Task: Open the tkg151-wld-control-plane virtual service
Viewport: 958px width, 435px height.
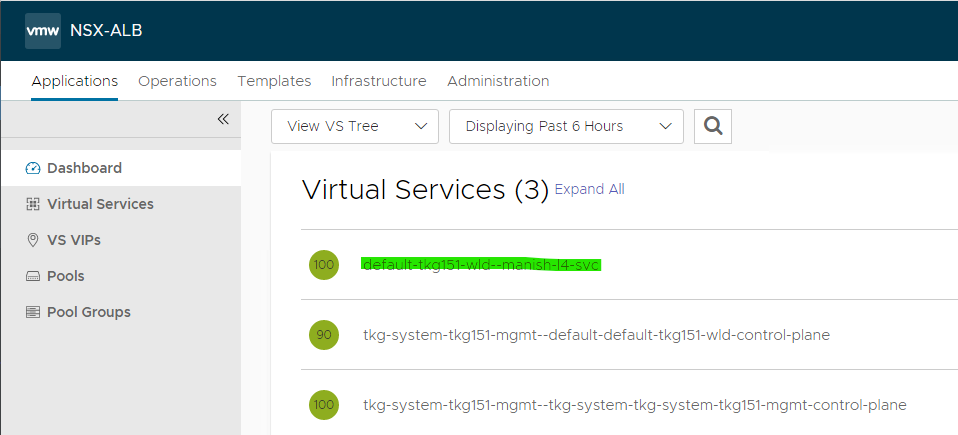Action: (596, 335)
